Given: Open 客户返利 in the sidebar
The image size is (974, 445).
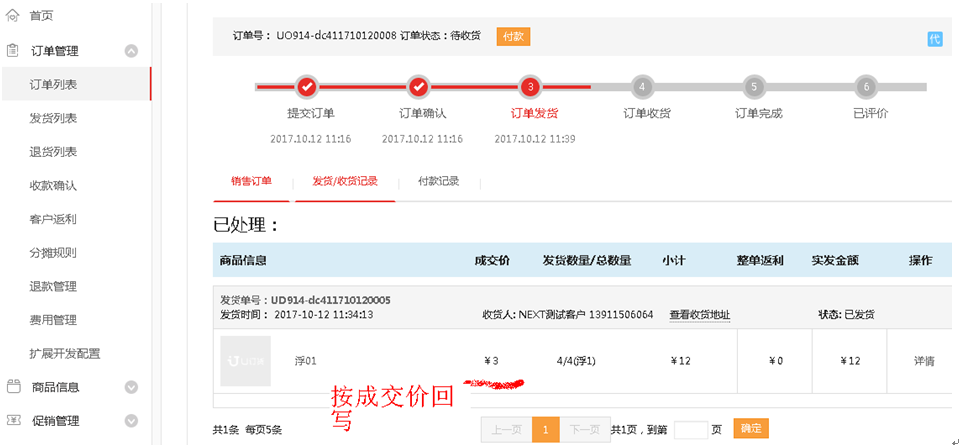Looking at the screenshot, I should (53, 219).
